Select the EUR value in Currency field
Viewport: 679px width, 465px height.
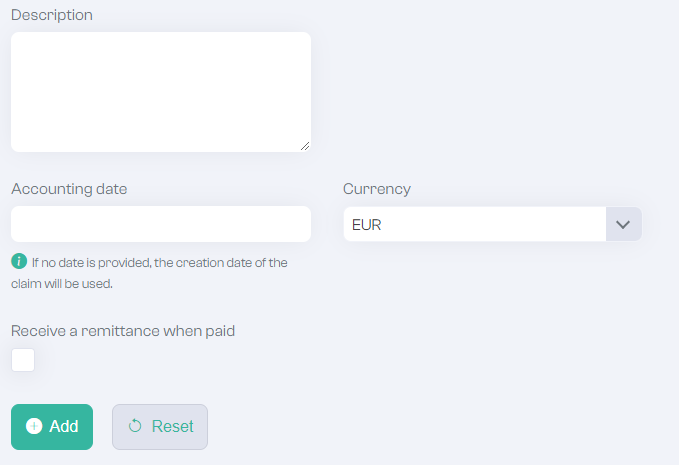click(367, 225)
